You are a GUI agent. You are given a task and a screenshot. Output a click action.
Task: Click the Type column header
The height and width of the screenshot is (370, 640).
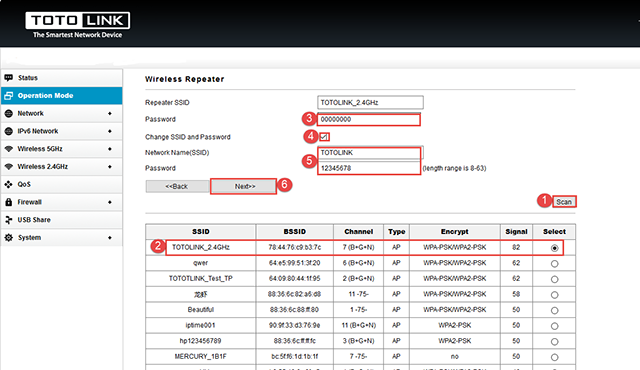(x=396, y=231)
